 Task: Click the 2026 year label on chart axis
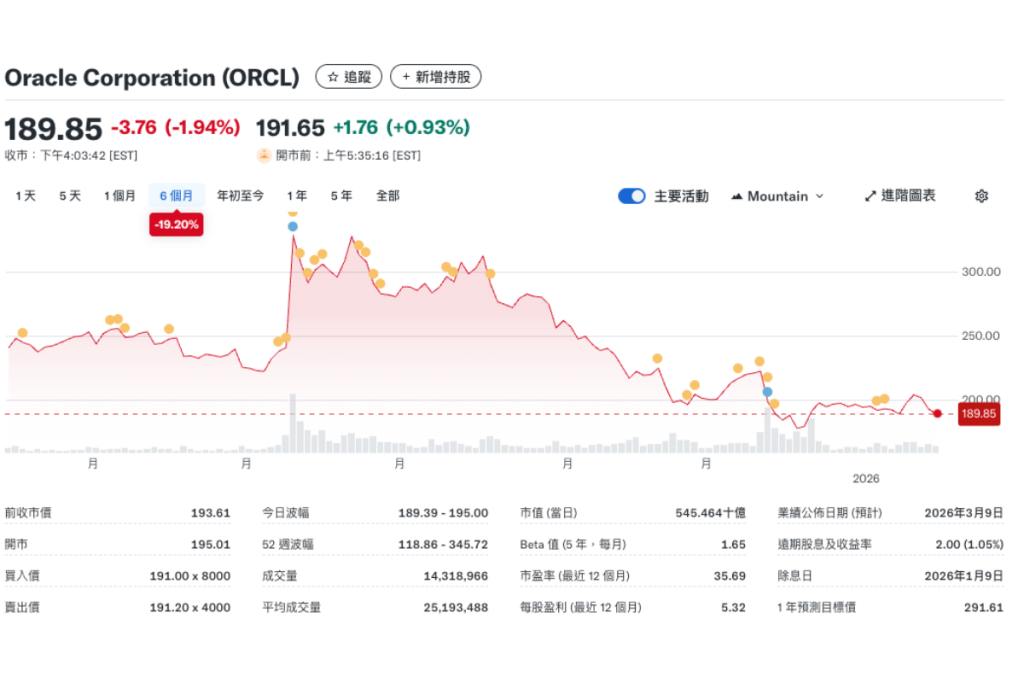(x=866, y=479)
